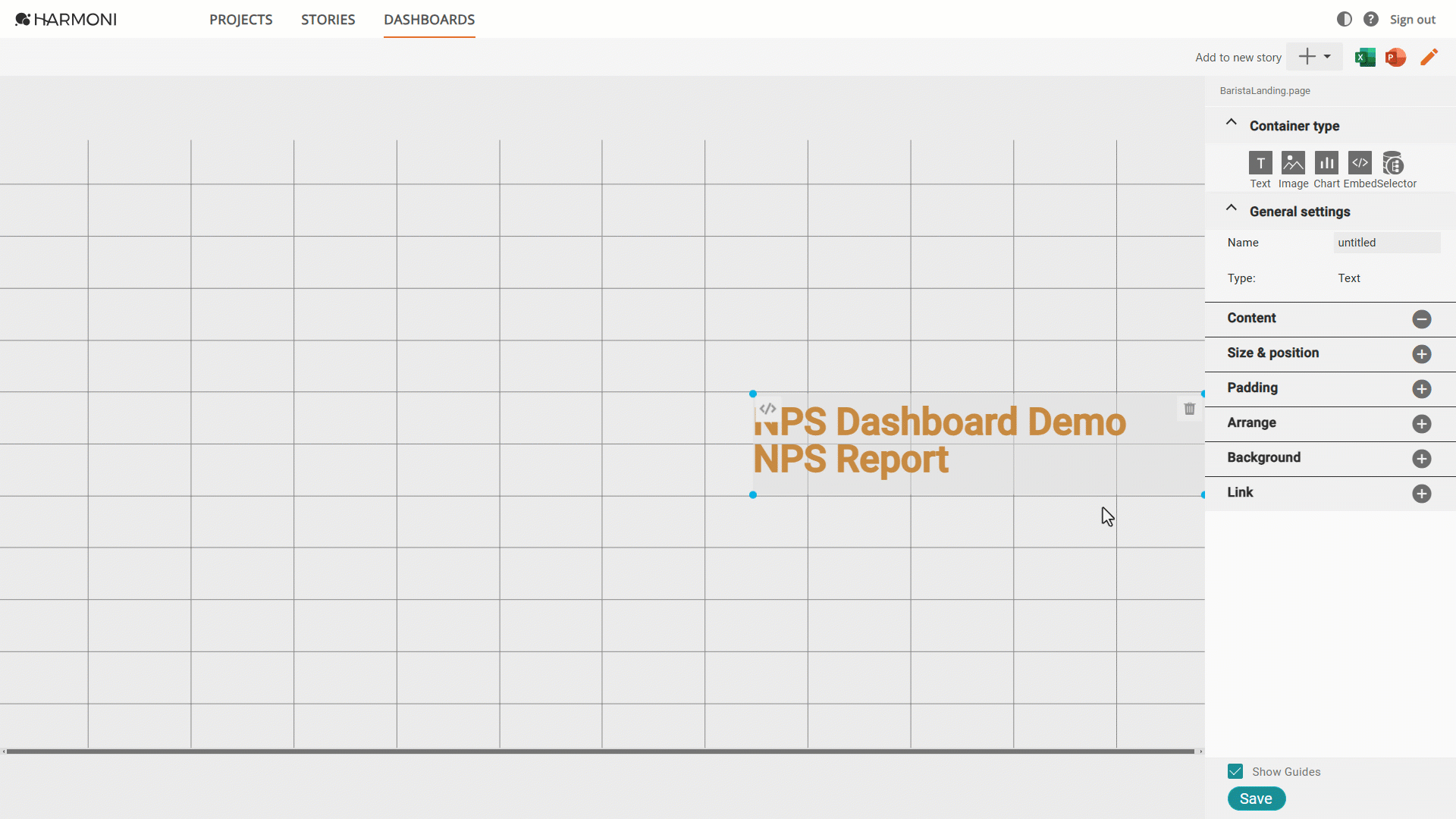Viewport: 1456px width, 819px height.
Task: Open the add to story dropdown arrow
Action: [1327, 56]
